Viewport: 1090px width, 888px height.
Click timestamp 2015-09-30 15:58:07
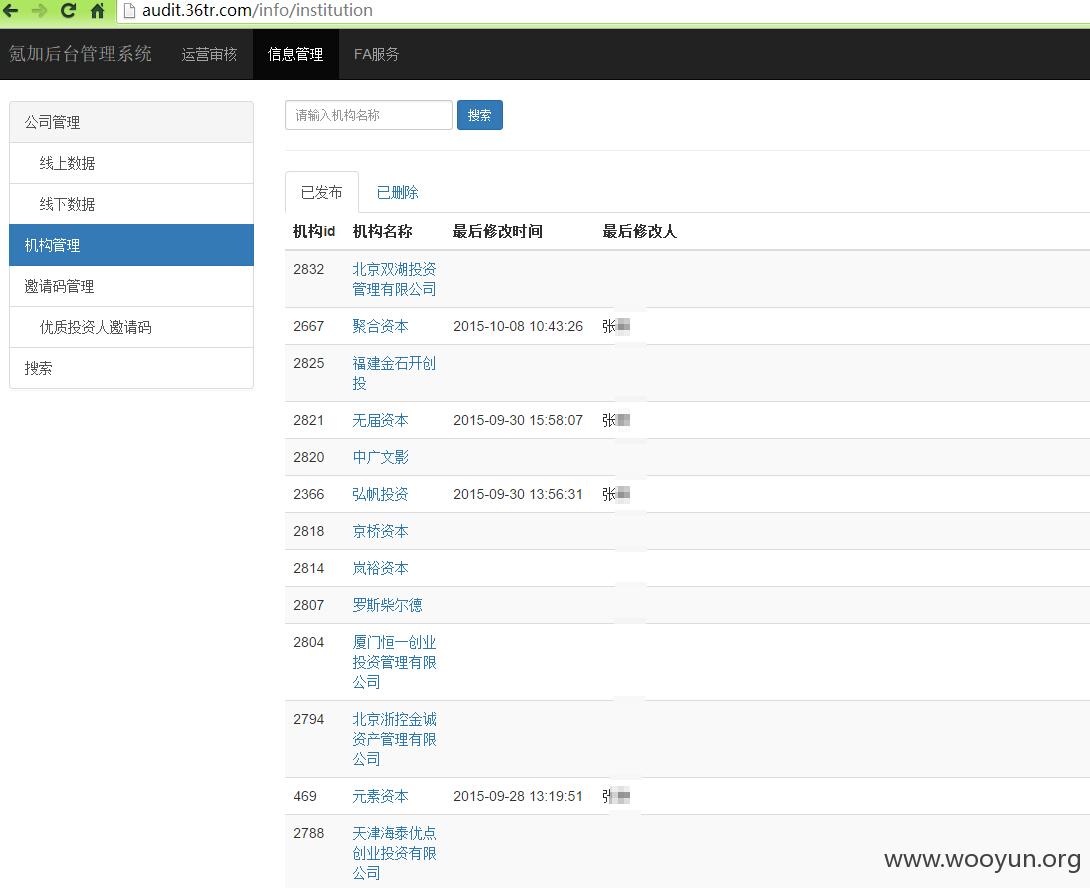coord(518,420)
